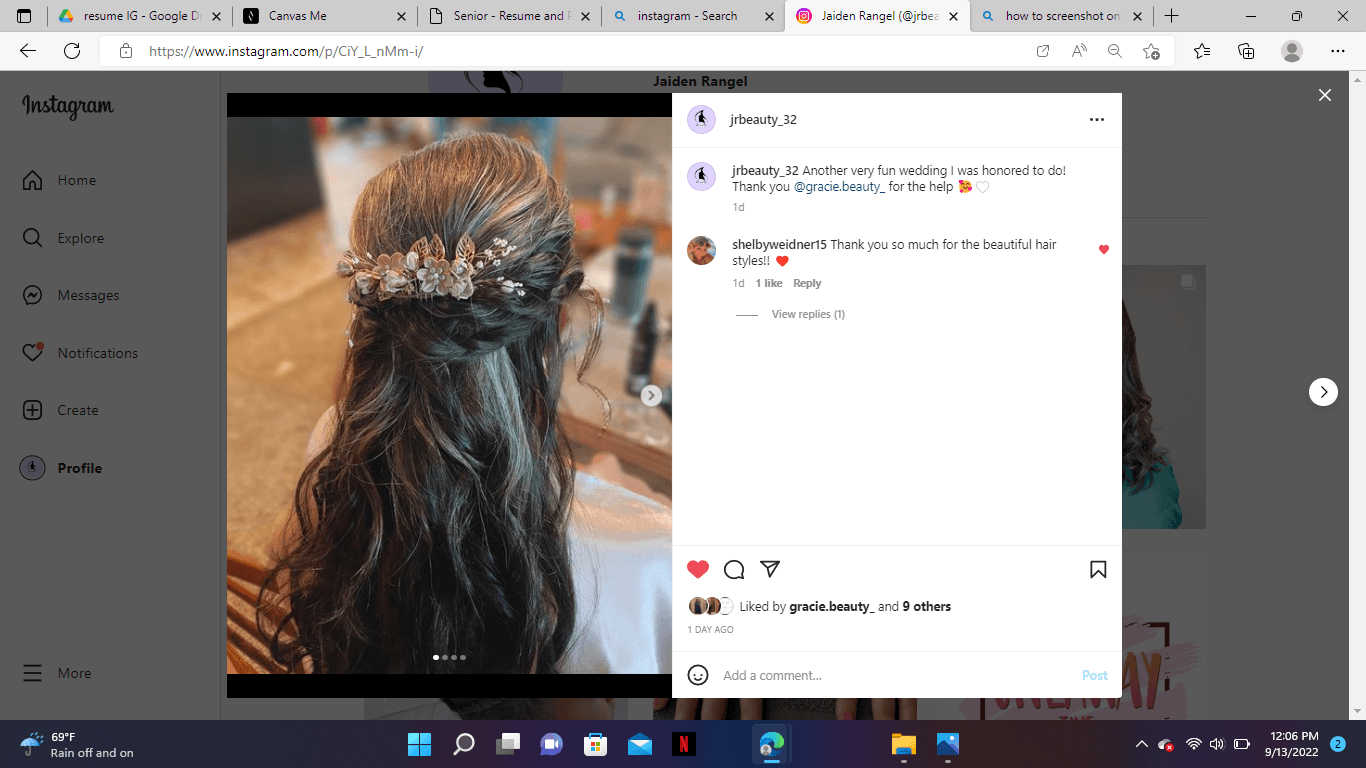The height and width of the screenshot is (768, 1366).
Task: Open Profile in Instagram sidebar
Action: click(62, 468)
